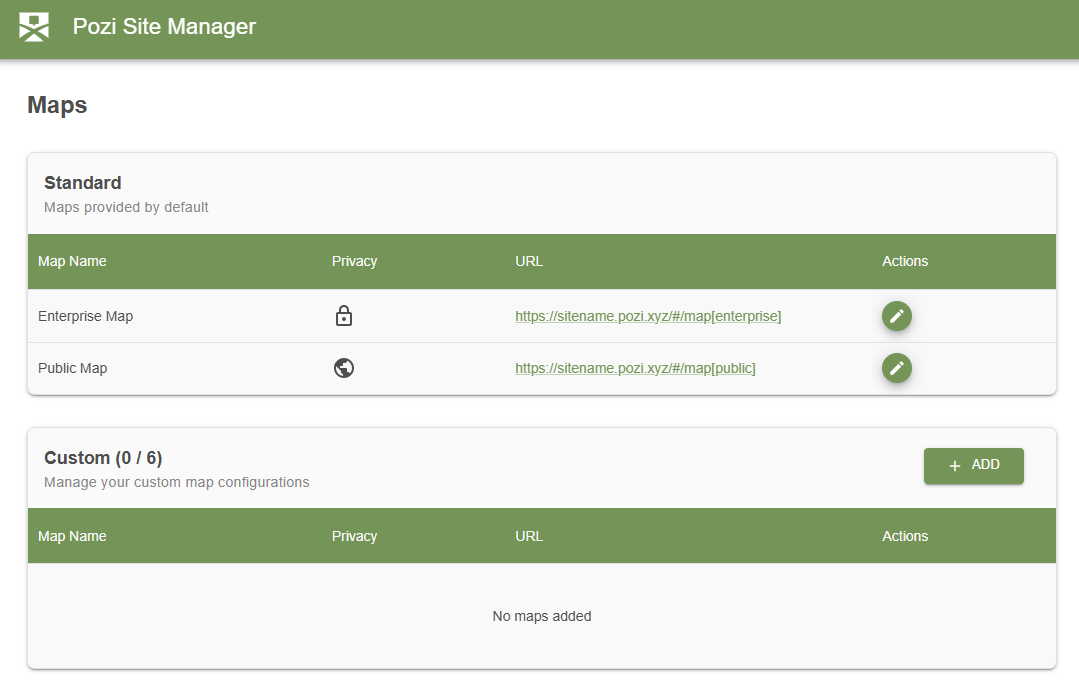Click the Custom (0 / 6) section header
This screenshot has width=1079, height=693.
click(x=103, y=457)
